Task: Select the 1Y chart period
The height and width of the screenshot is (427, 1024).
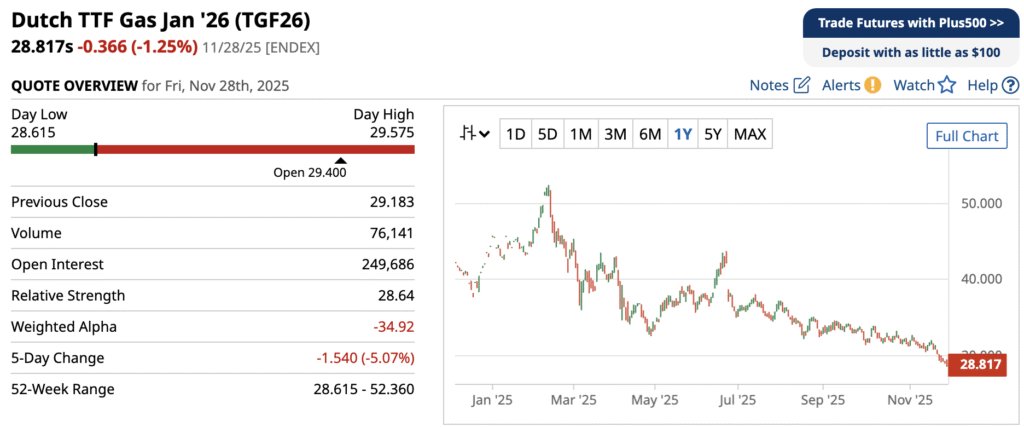Action: coord(683,134)
